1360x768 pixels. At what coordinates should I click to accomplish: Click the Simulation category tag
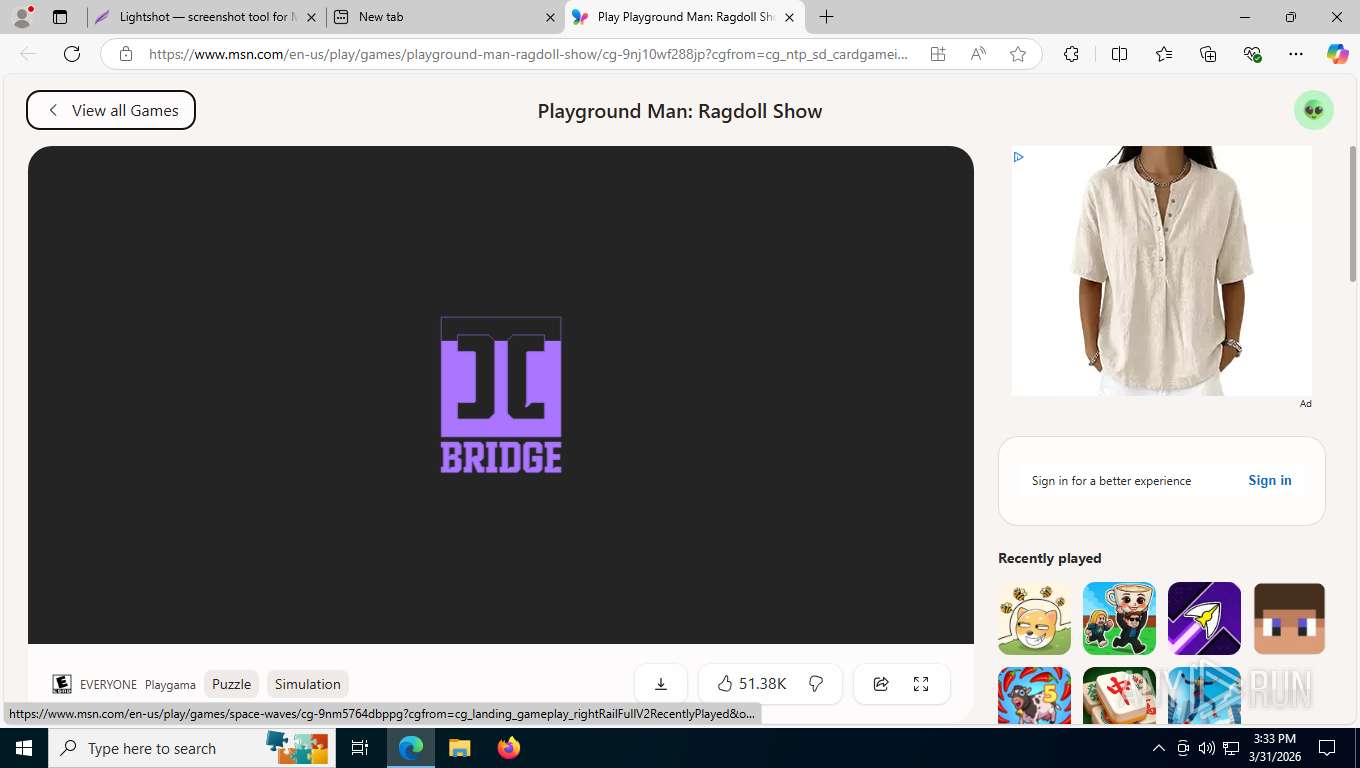click(x=308, y=684)
